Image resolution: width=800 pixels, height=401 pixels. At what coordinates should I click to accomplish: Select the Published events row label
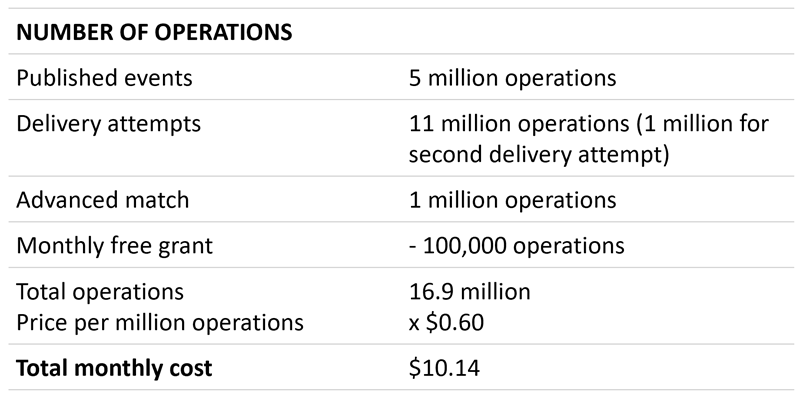click(x=104, y=76)
